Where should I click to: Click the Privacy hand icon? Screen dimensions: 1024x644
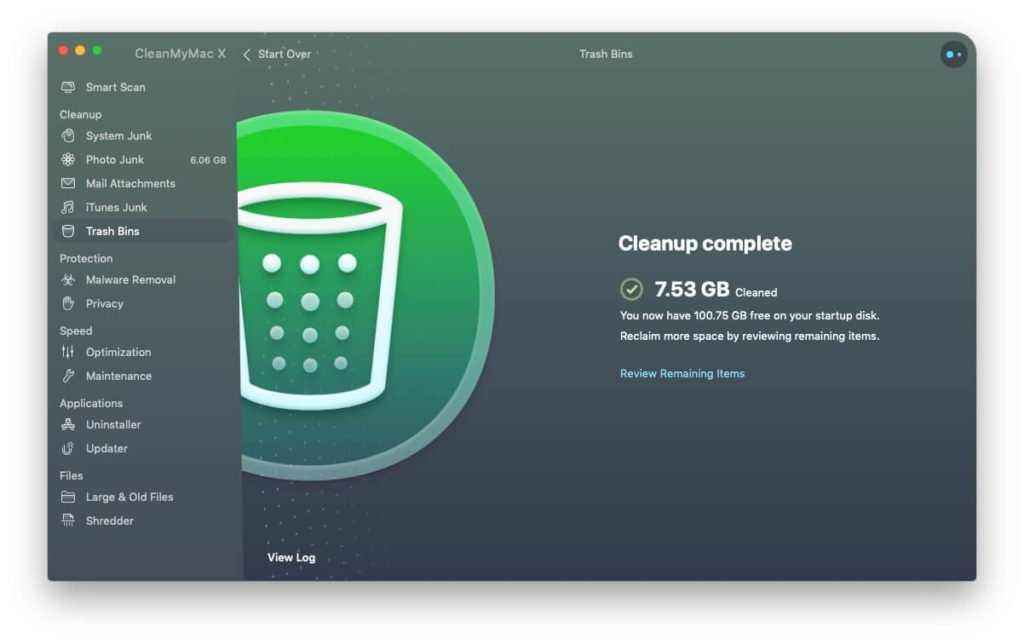(68, 304)
